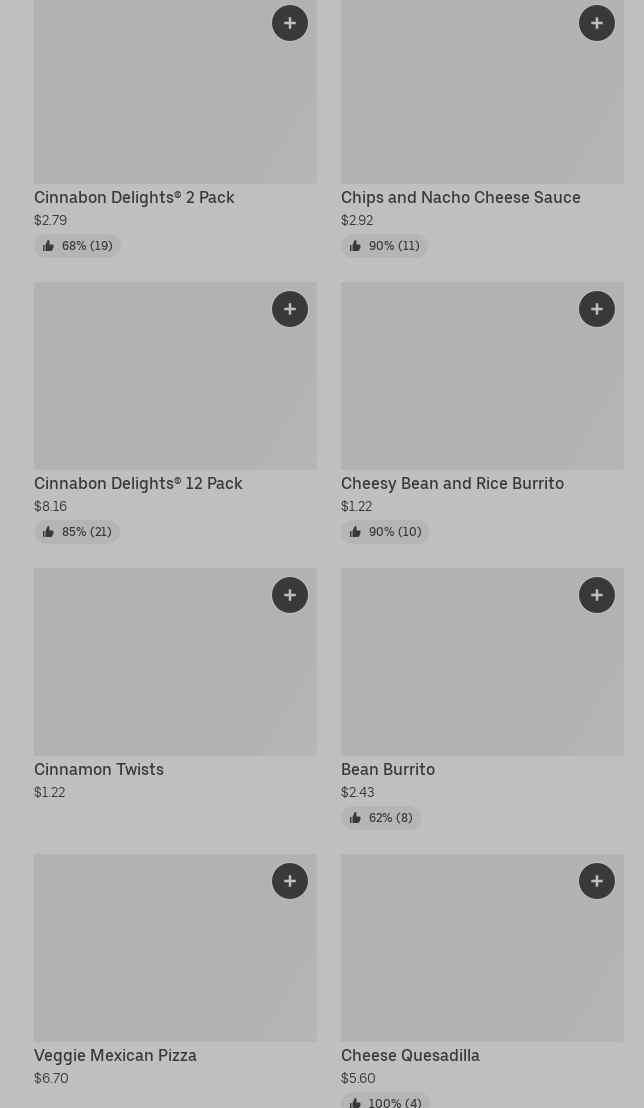Viewport: 644px width, 1108px height.
Task: Click the Bean Burrito item name
Action: (x=388, y=769)
